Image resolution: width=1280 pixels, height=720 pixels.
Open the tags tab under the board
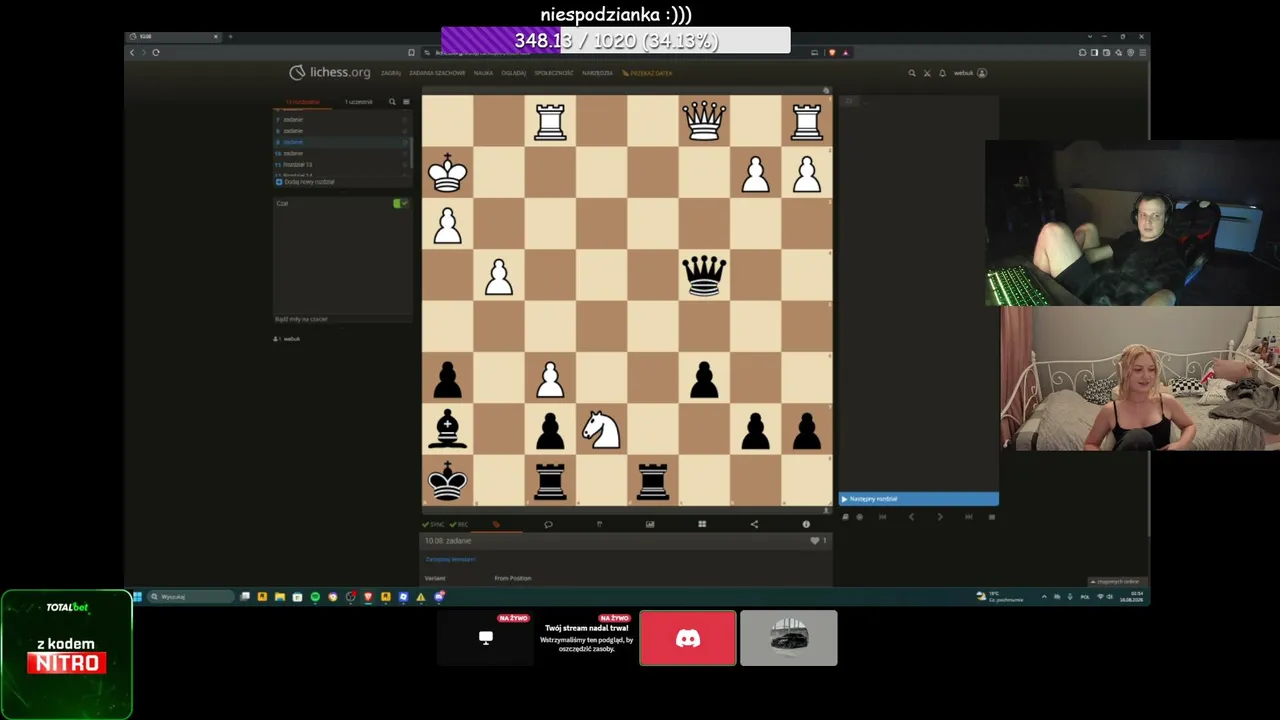[x=496, y=524]
